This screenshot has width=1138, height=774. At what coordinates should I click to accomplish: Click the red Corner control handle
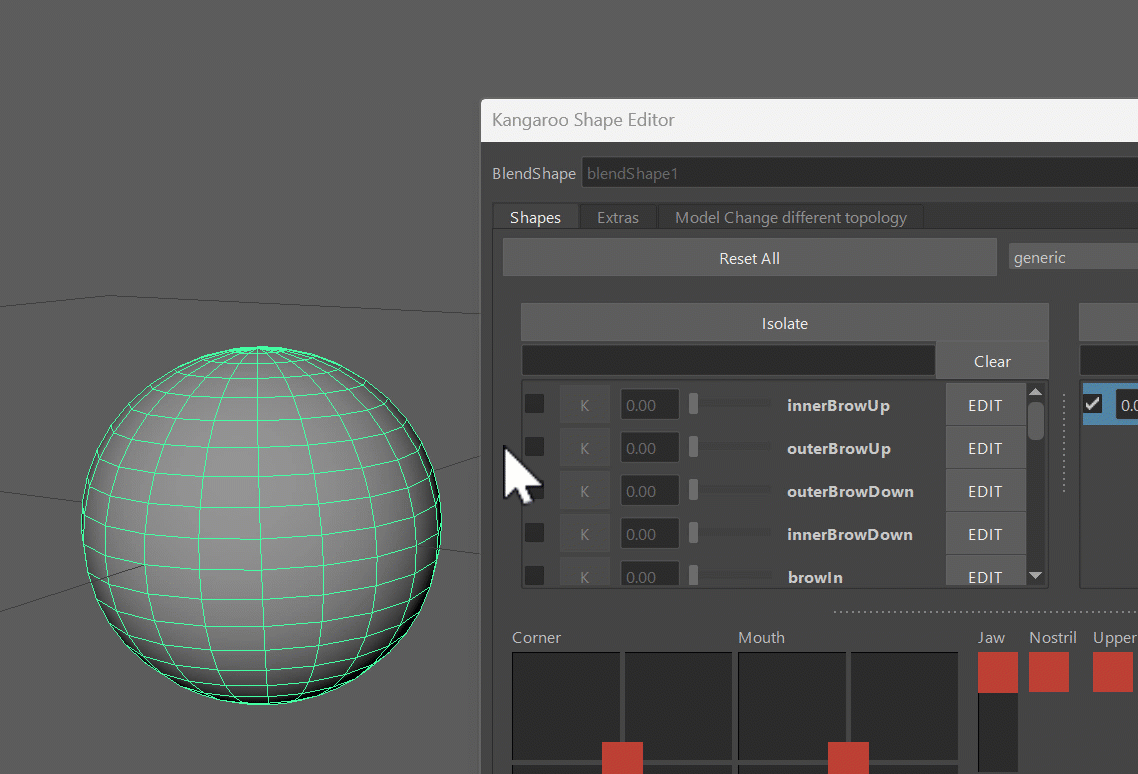[x=622, y=758]
